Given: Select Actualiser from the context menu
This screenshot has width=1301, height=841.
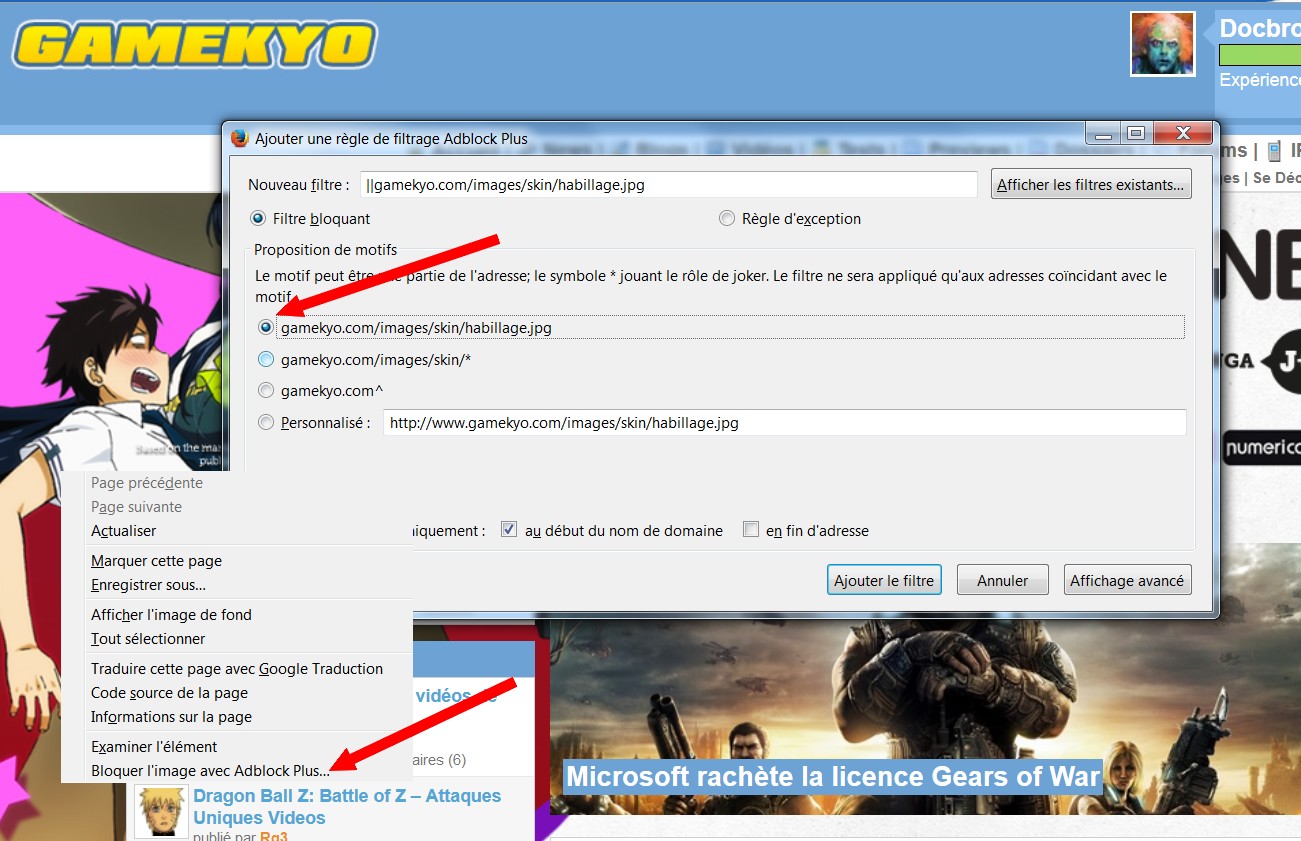Looking at the screenshot, I should coord(124,531).
